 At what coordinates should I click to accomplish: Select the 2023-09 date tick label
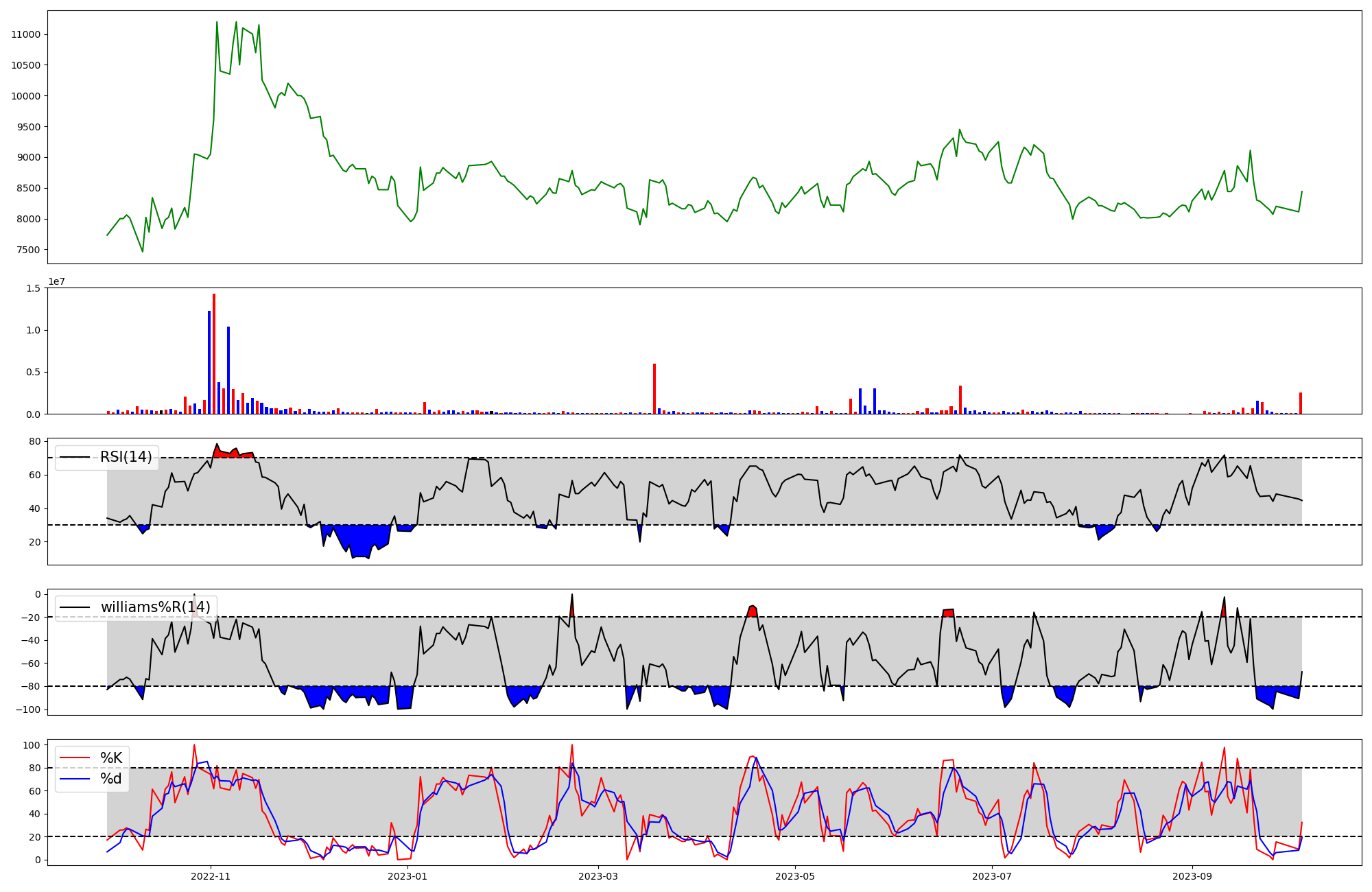tap(1192, 876)
